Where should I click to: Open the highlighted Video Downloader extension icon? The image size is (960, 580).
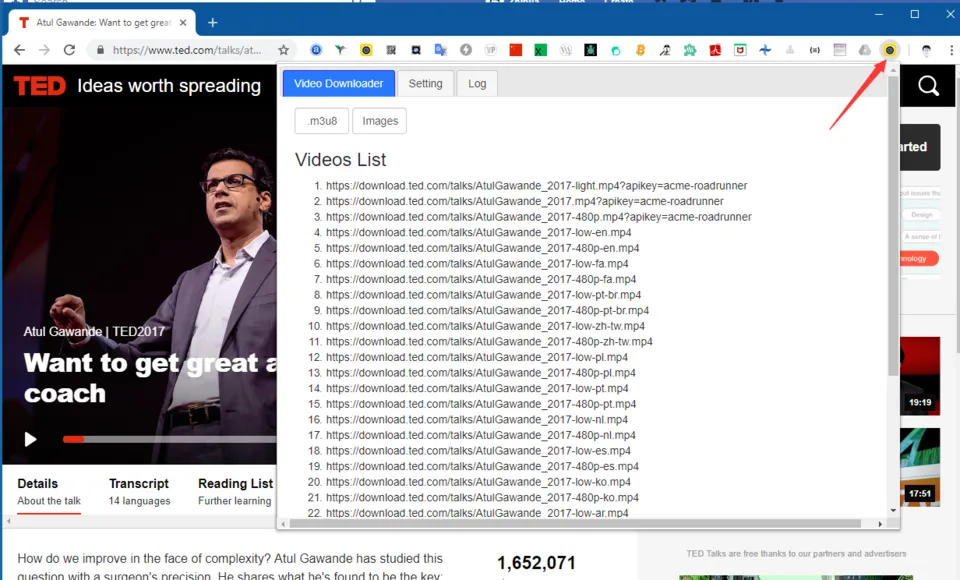890,50
